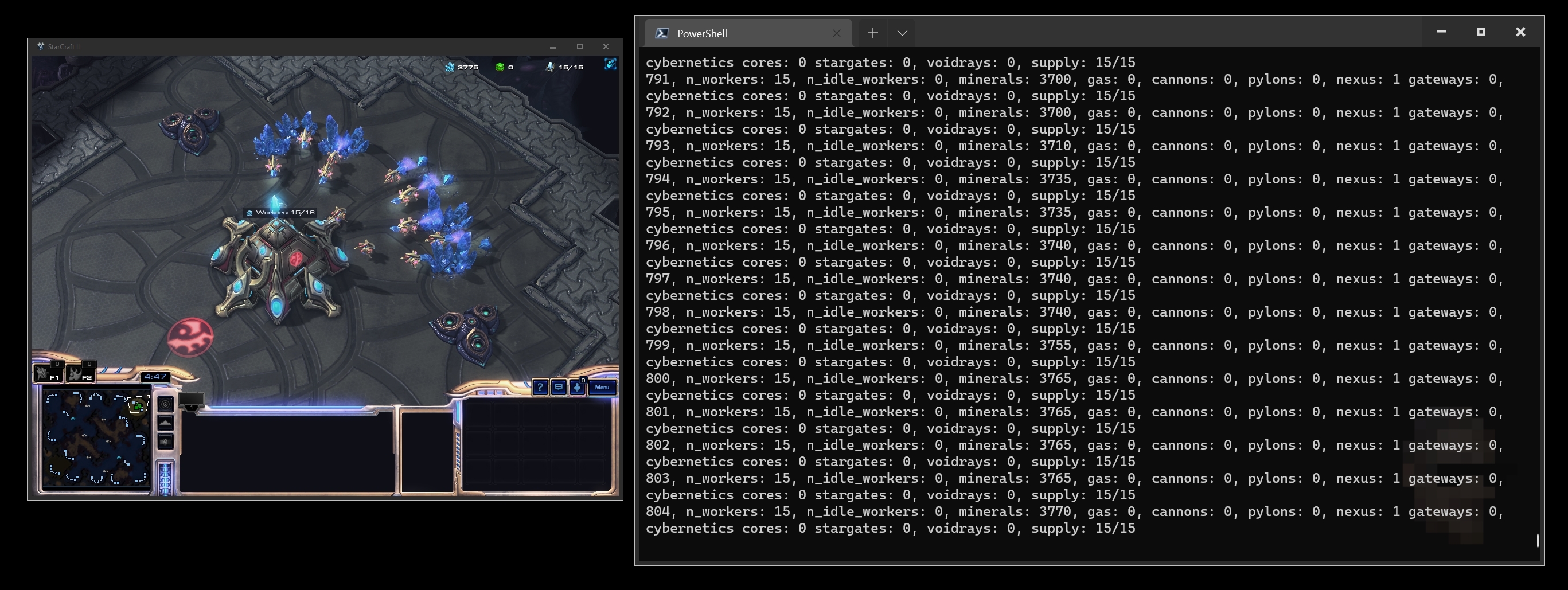The height and width of the screenshot is (590, 1568).
Task: Click the Nexus building in the base
Action: pos(277,268)
